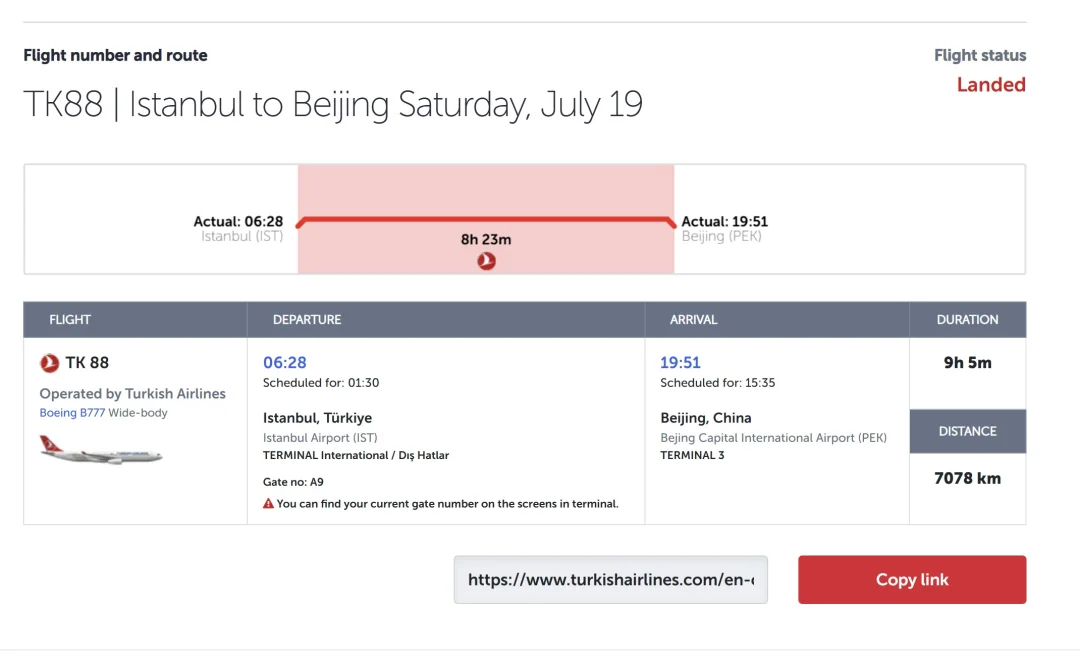Click the red flight progress bar
The width and height of the screenshot is (1080, 658).
[486, 220]
